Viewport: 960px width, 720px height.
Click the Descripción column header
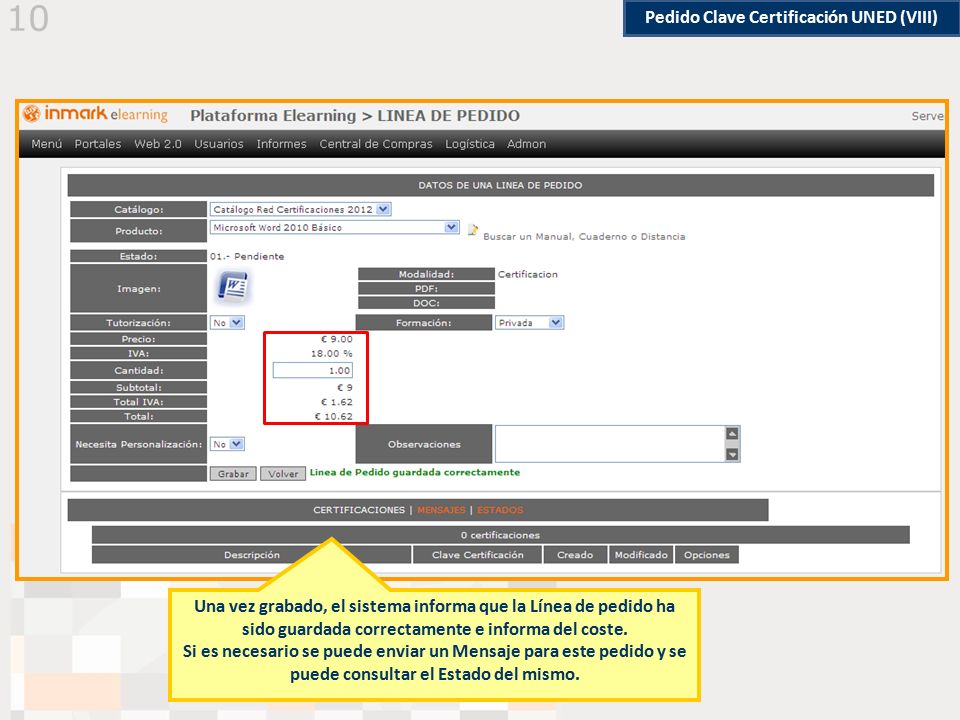(x=252, y=555)
